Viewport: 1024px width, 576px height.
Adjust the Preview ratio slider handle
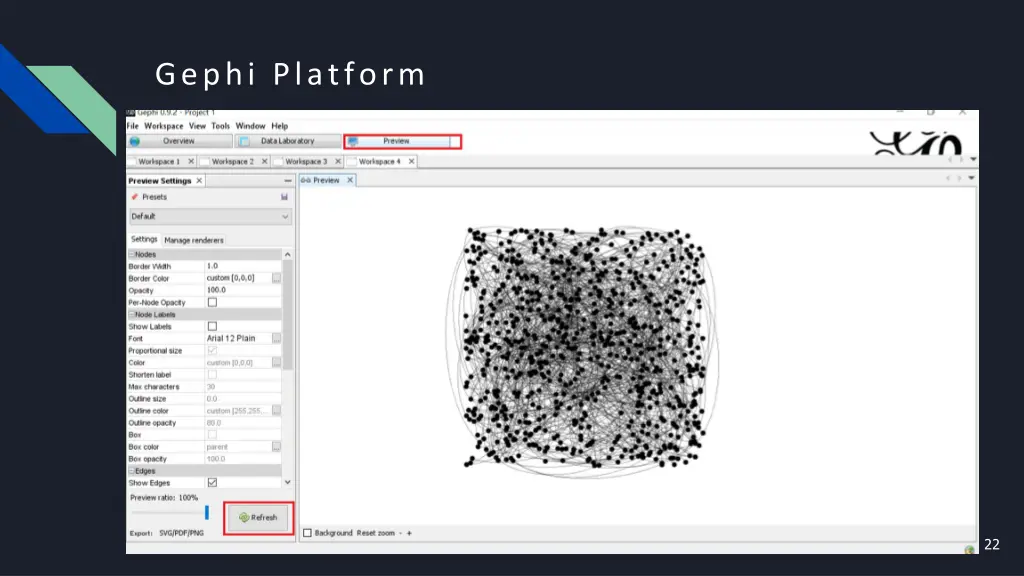click(x=207, y=513)
